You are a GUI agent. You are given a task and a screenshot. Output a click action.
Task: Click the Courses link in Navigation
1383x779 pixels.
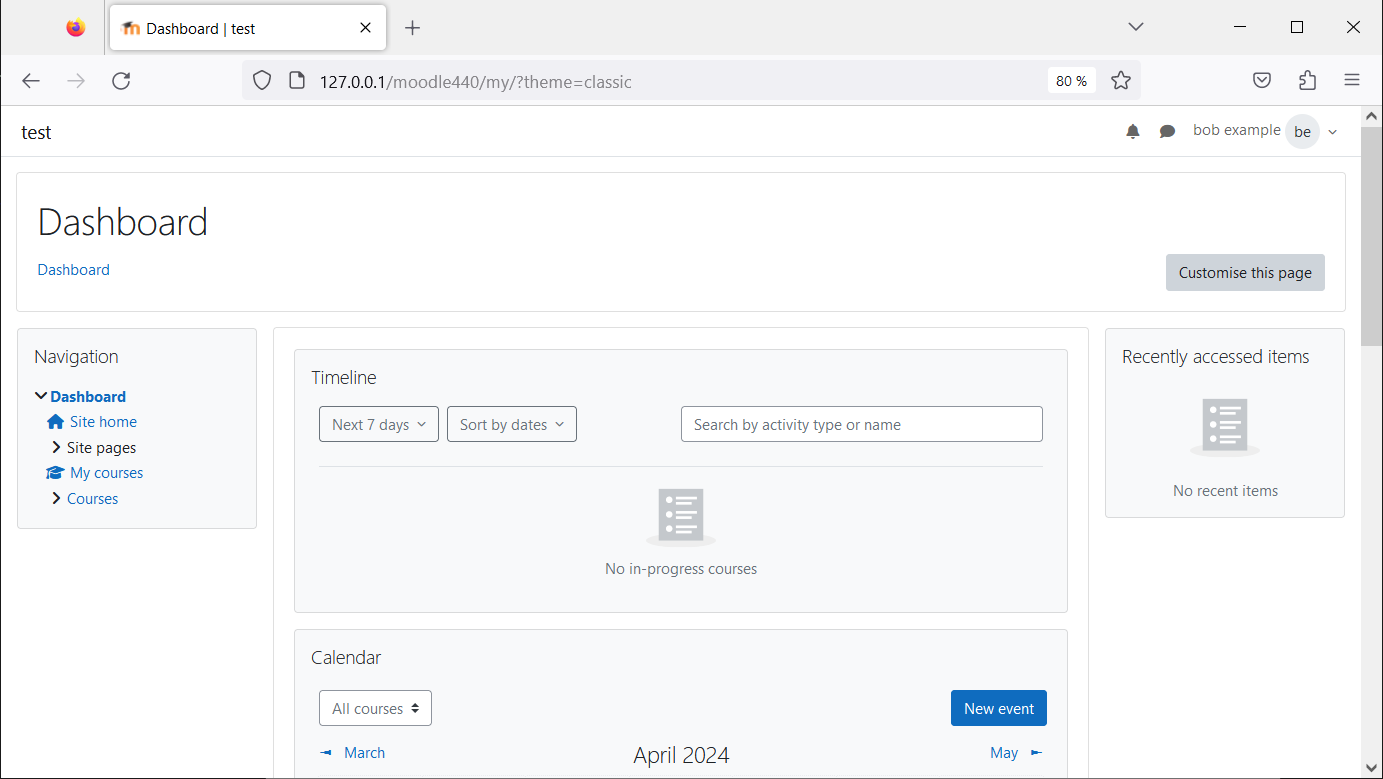(92, 498)
